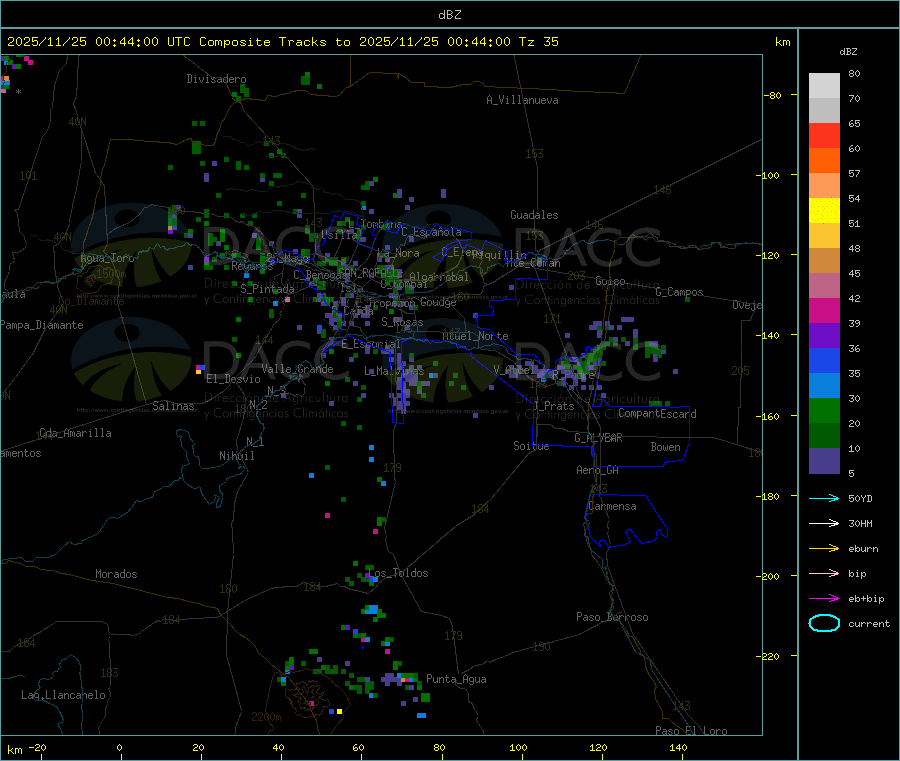Click the Pampa_Diamante place label
Viewport: 900px width, 761px height.
pyautogui.click(x=42, y=325)
